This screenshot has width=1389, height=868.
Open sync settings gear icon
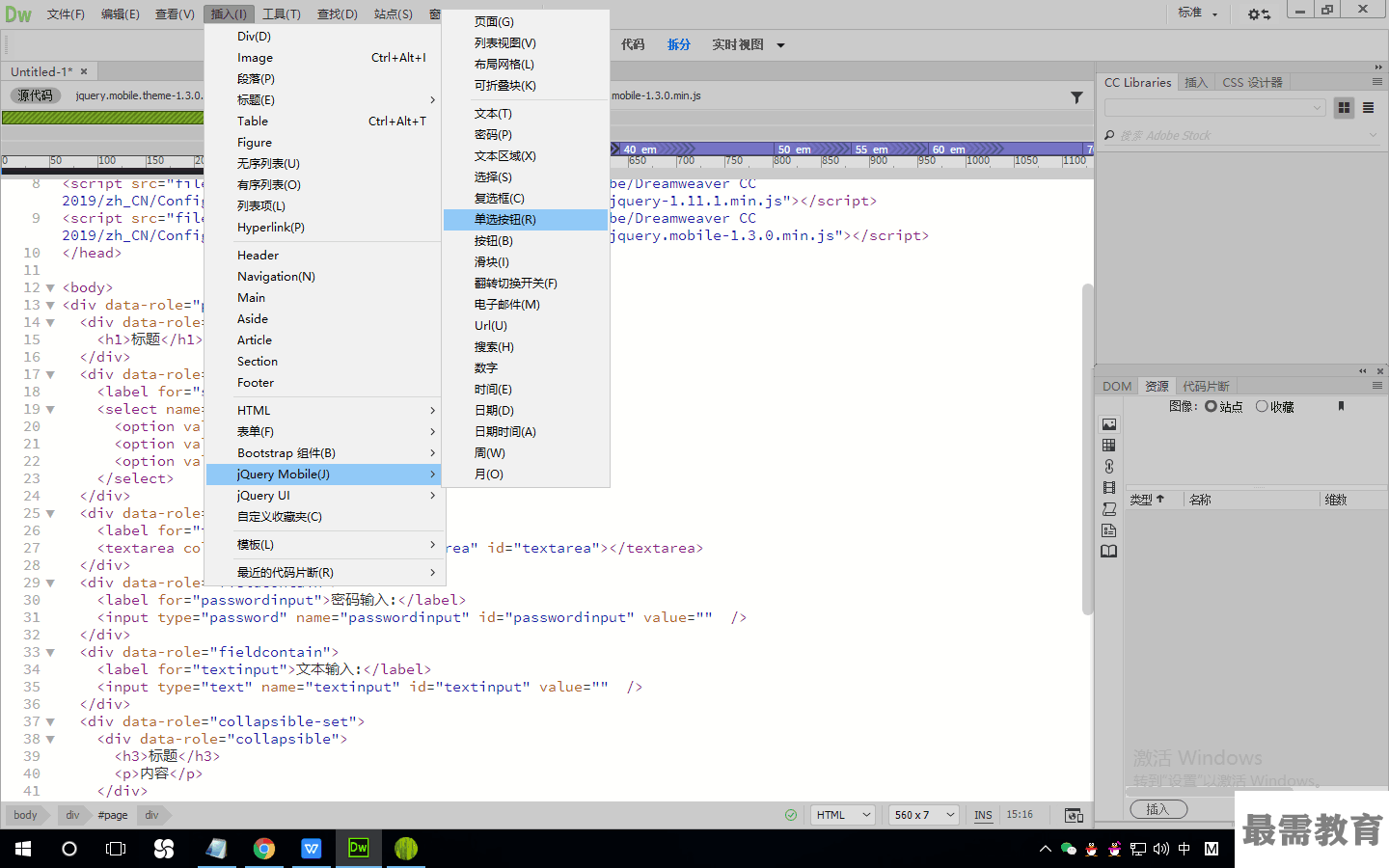1259,14
